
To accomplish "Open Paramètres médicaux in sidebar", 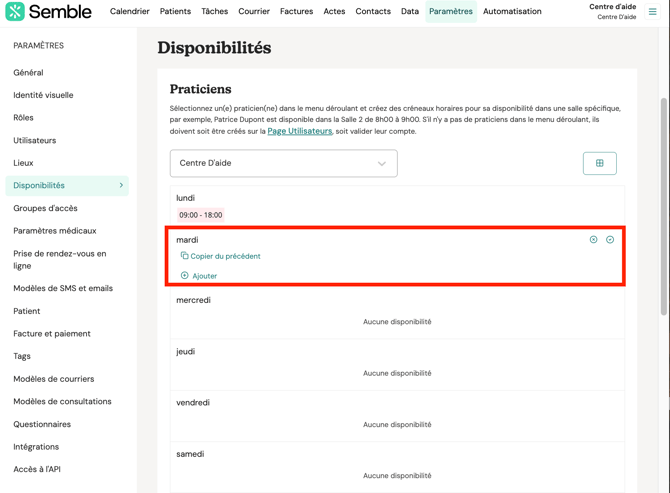I will [x=55, y=231].
